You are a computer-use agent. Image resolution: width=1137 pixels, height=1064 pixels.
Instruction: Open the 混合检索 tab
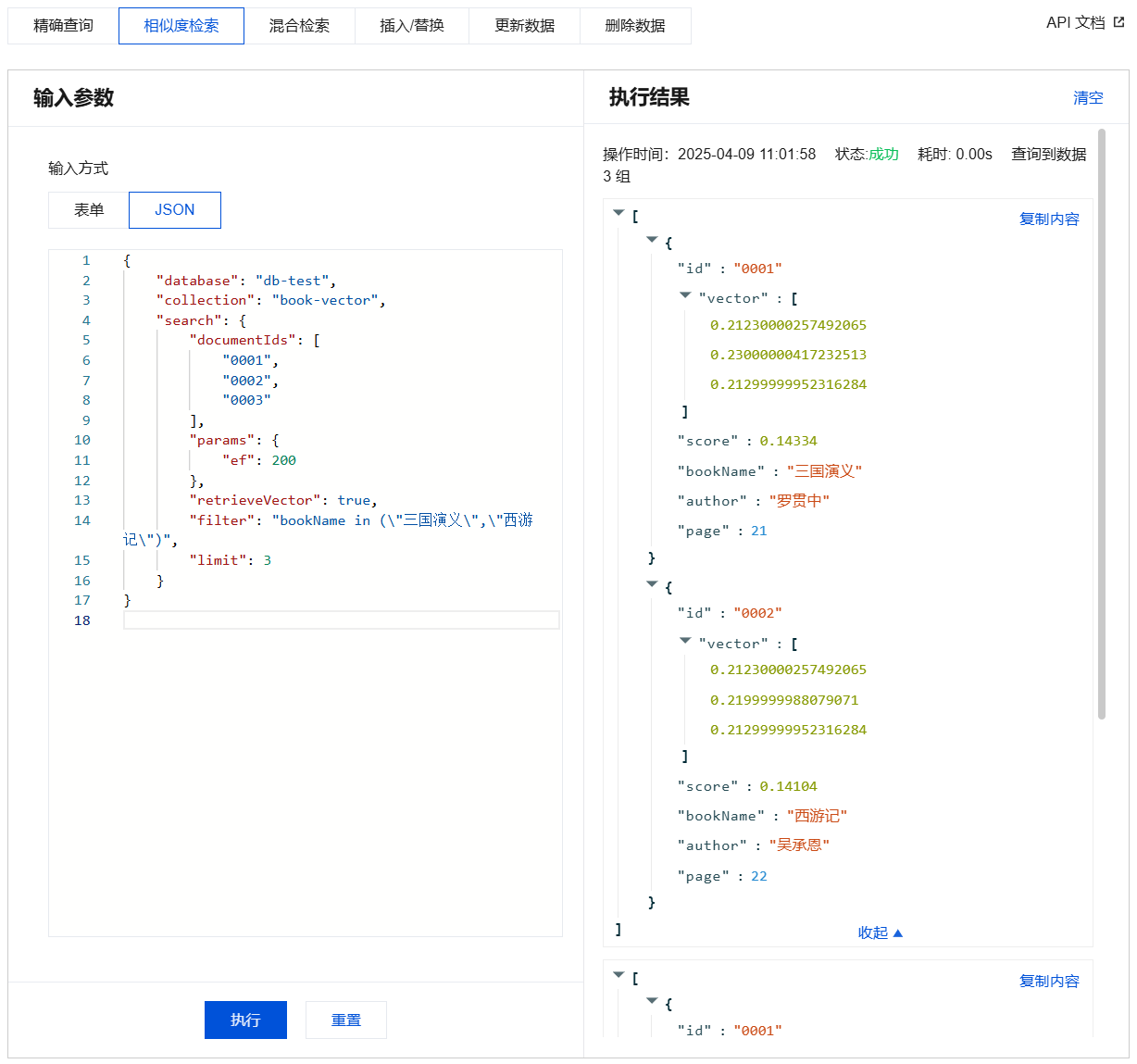click(299, 26)
